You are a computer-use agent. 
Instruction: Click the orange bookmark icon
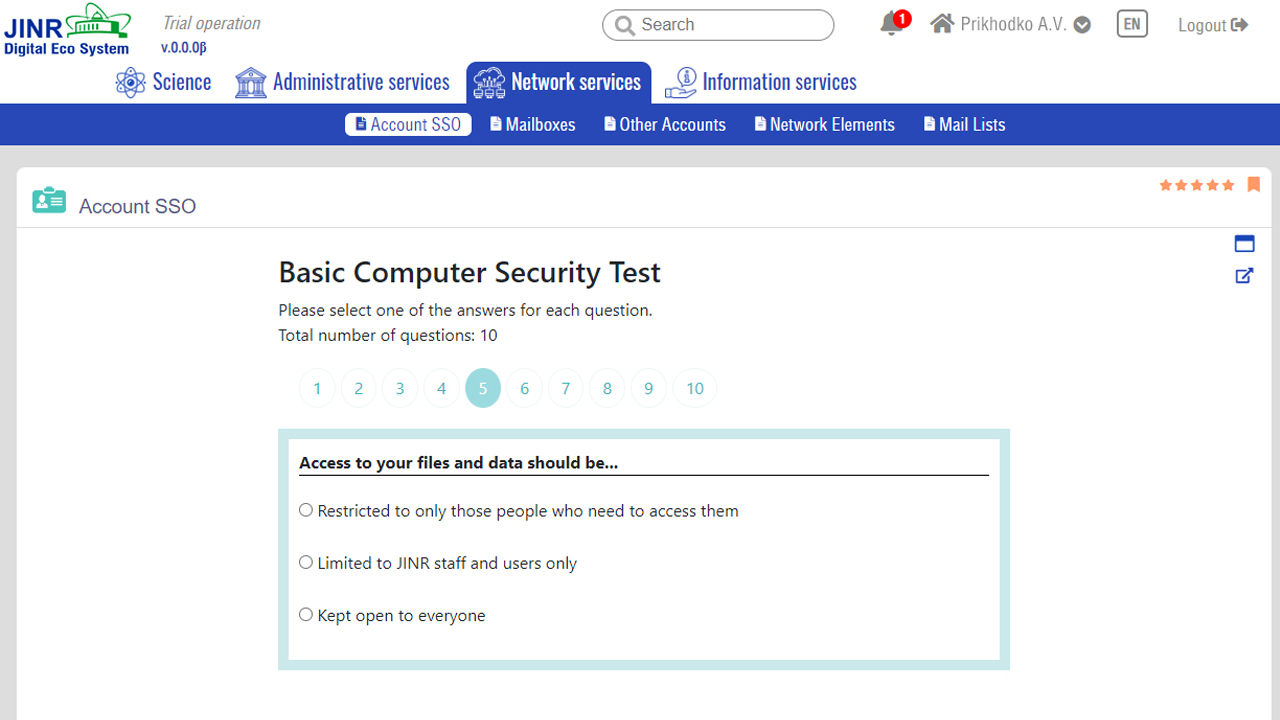point(1254,185)
